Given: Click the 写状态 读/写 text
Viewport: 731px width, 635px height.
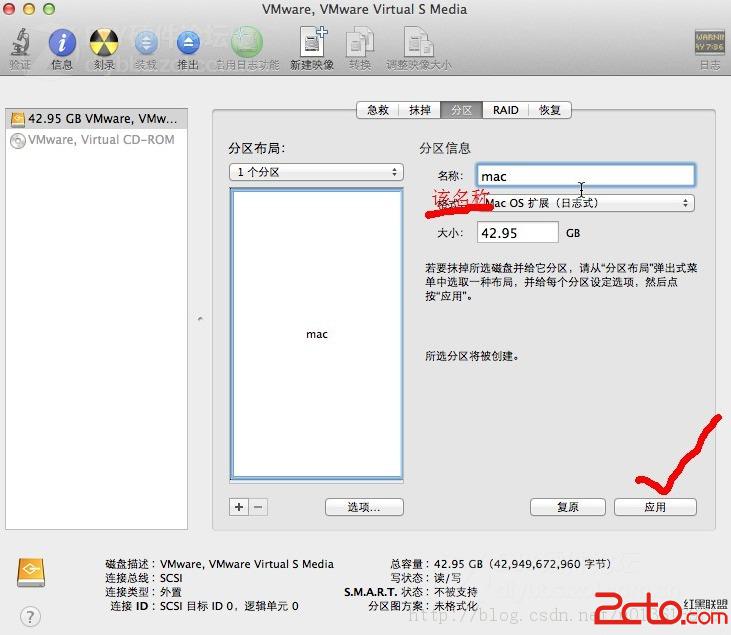Looking at the screenshot, I should click(x=426, y=578).
